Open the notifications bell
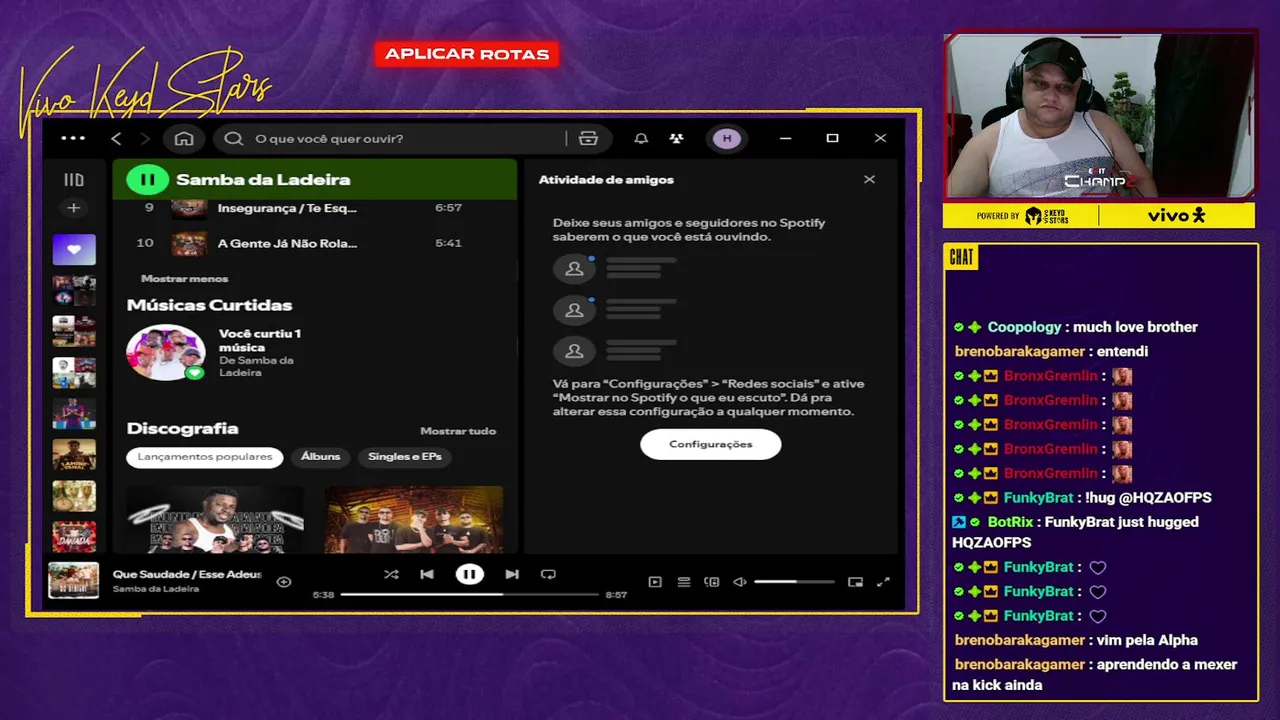The width and height of the screenshot is (1280, 720). tap(641, 139)
